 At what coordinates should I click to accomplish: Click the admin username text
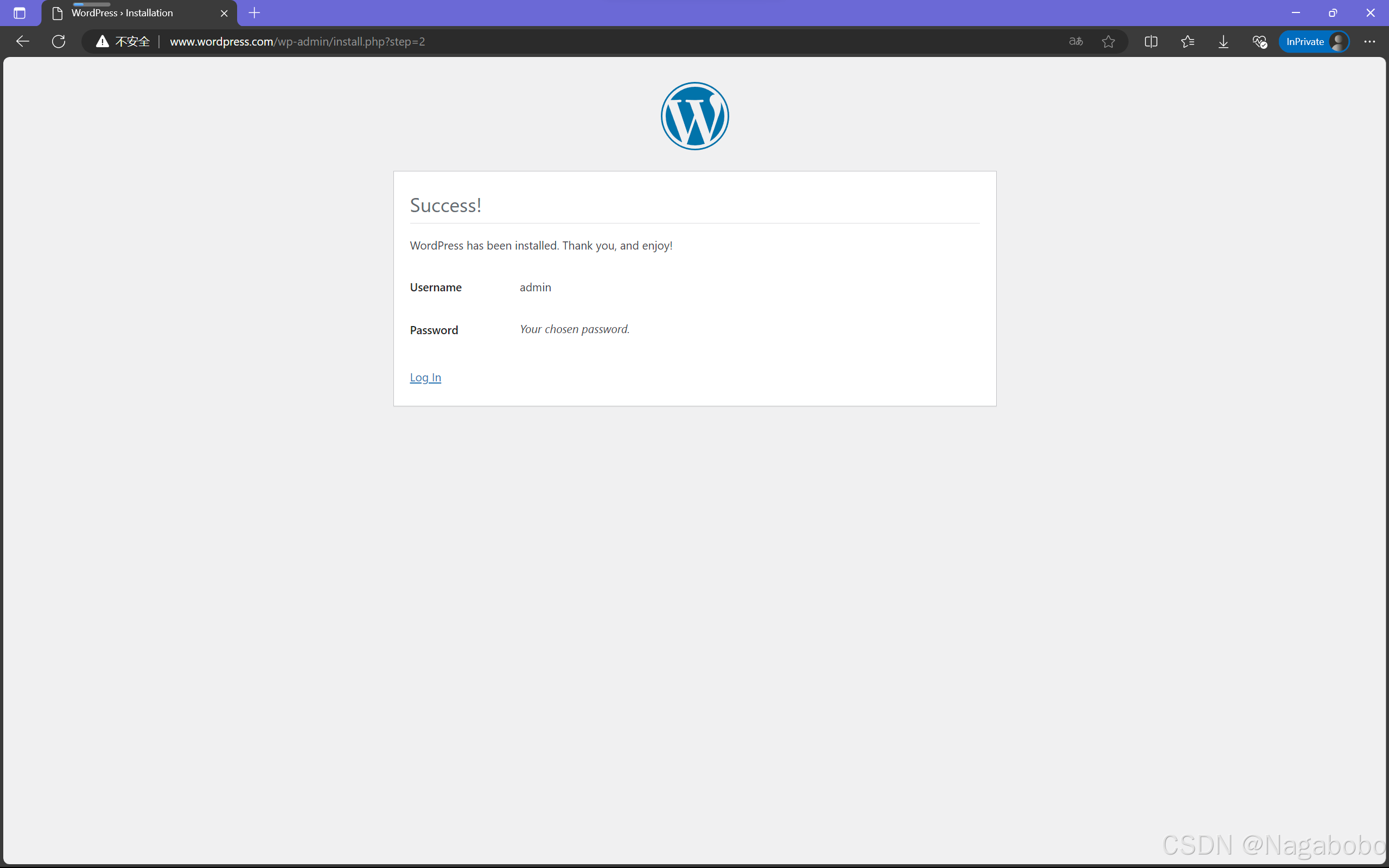coord(535,287)
